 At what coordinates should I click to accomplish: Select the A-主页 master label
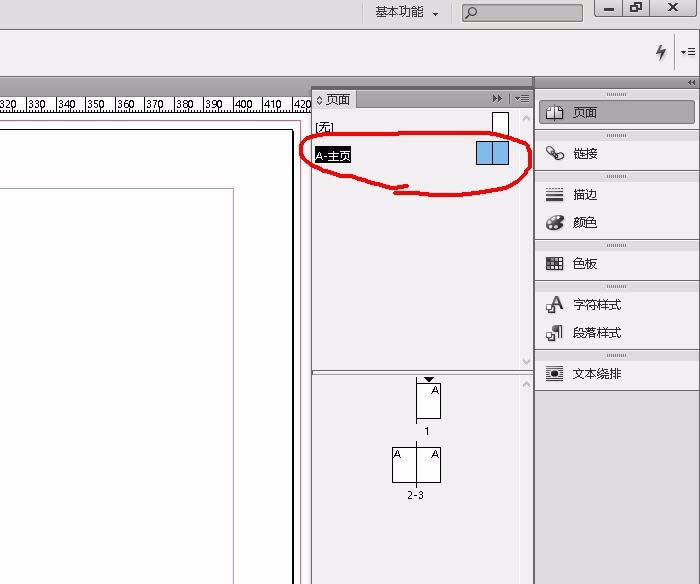(333, 155)
